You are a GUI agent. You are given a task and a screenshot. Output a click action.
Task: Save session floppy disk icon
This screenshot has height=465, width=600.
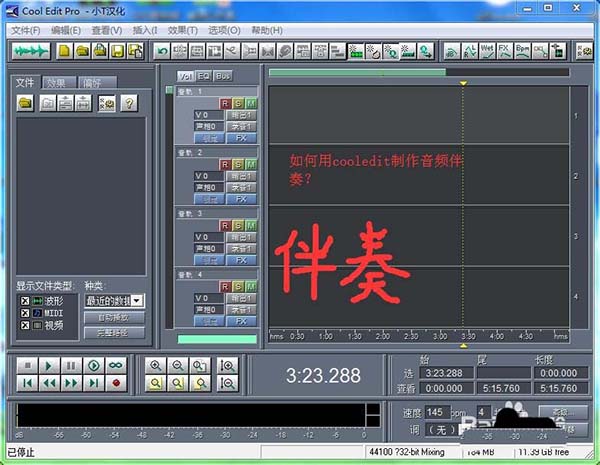(118, 51)
